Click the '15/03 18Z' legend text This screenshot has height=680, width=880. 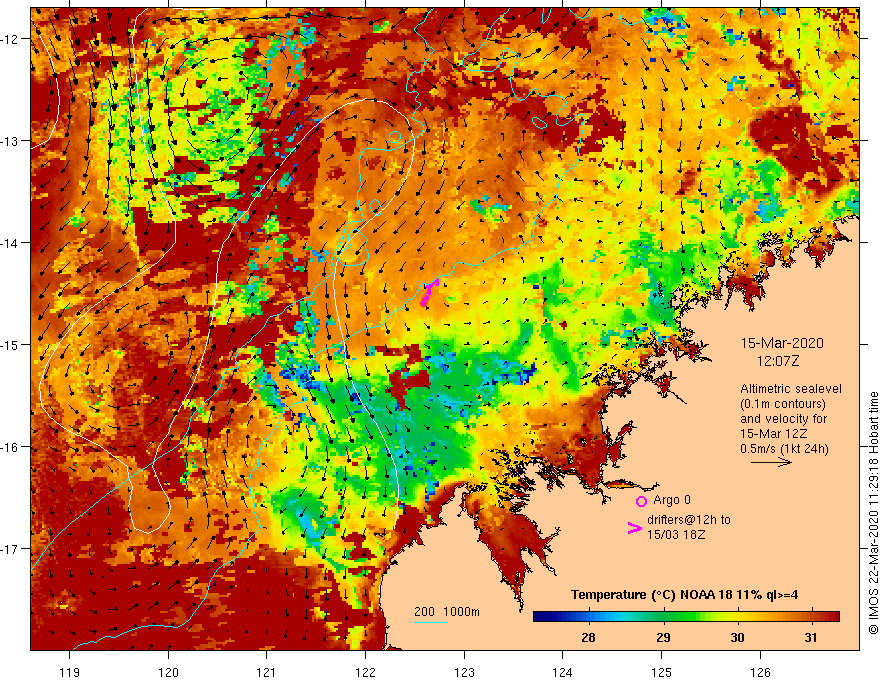[x=676, y=535]
